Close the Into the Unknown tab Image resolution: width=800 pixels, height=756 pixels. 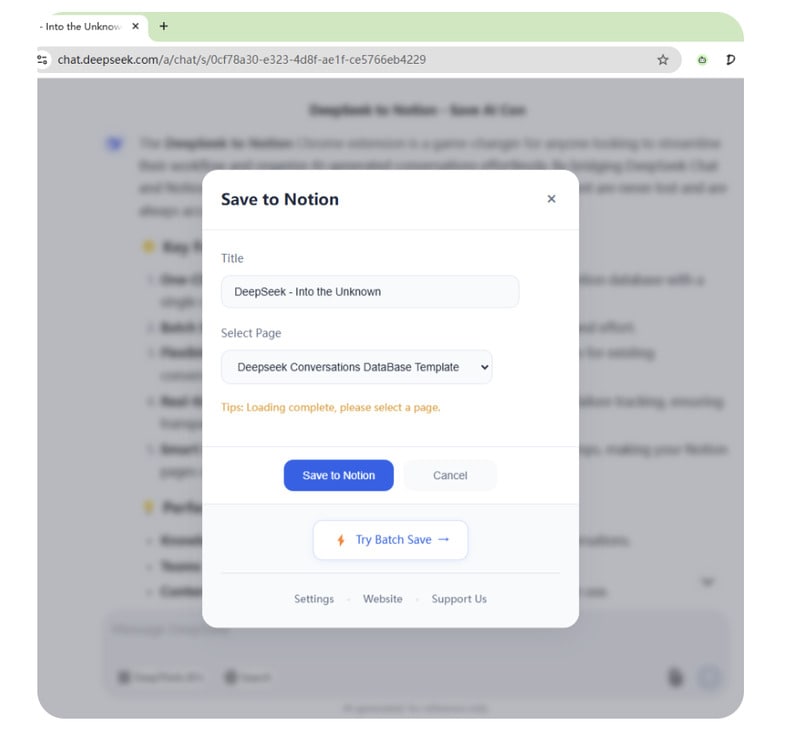[x=136, y=26]
